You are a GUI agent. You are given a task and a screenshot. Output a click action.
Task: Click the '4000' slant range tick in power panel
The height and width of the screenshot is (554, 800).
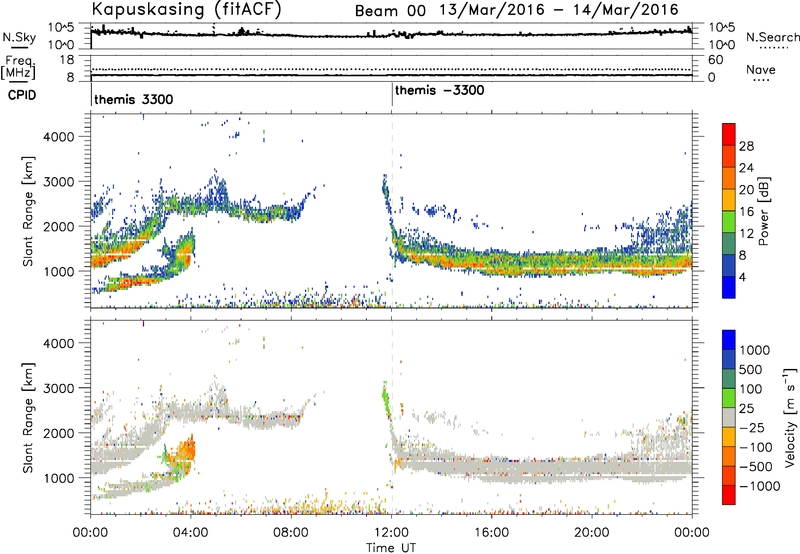coord(58,137)
